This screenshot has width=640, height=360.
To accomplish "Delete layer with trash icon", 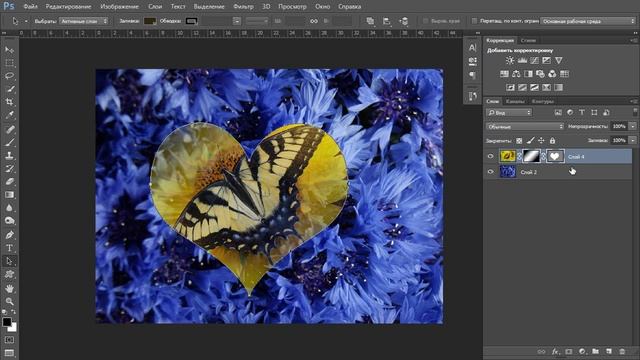I will click(622, 351).
